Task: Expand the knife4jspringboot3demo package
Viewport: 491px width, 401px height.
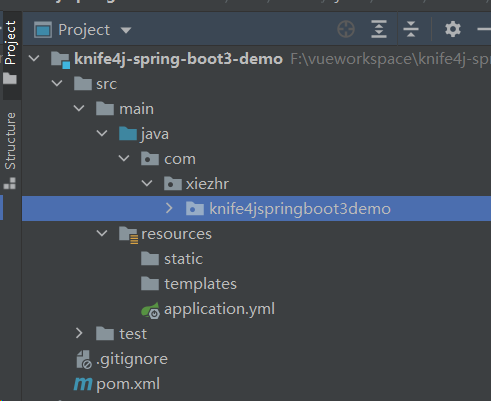Action: [x=169, y=209]
